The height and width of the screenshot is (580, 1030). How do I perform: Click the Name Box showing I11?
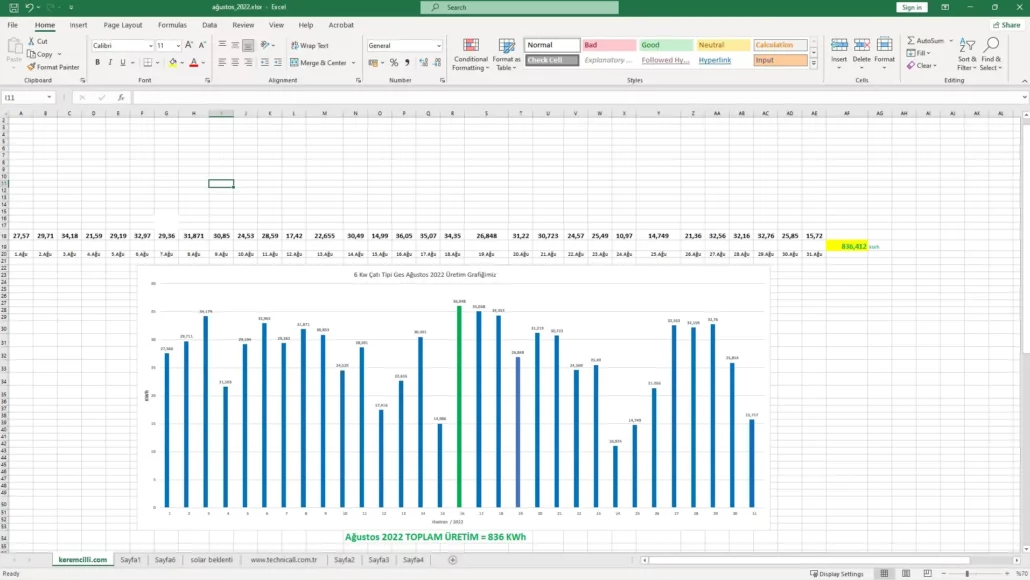click(26, 97)
